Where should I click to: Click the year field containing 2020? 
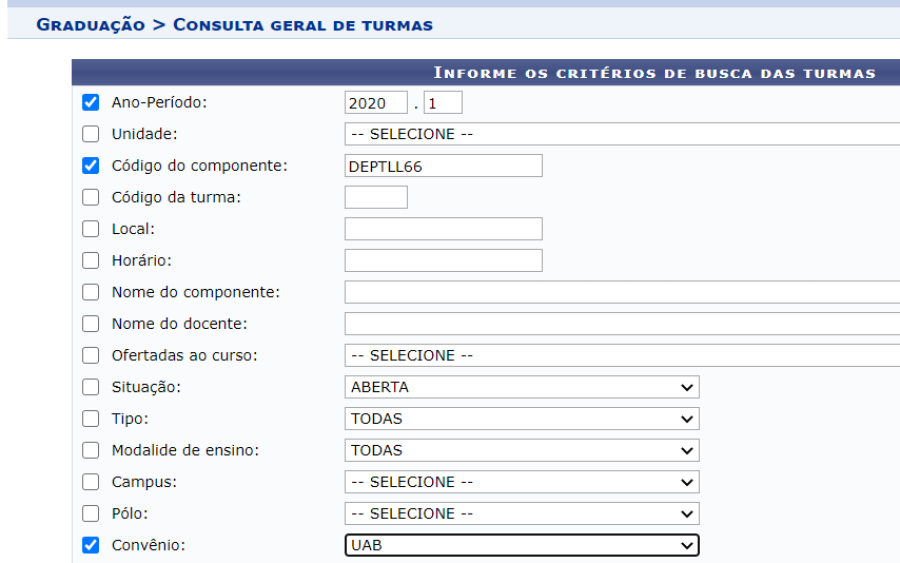(x=376, y=102)
